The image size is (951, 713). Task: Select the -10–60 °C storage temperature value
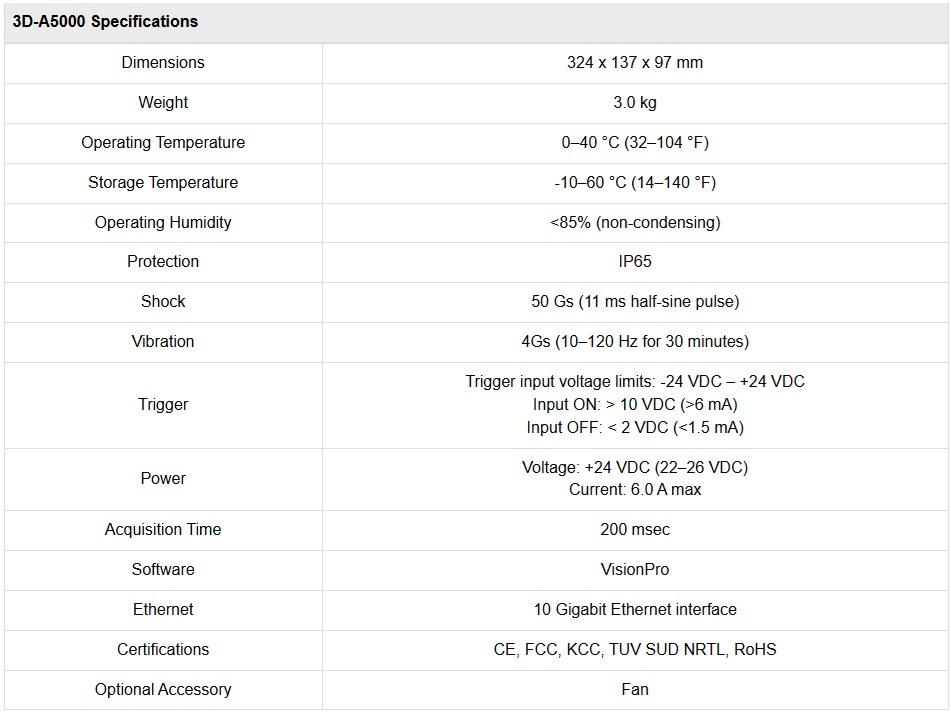pyautogui.click(x=634, y=183)
